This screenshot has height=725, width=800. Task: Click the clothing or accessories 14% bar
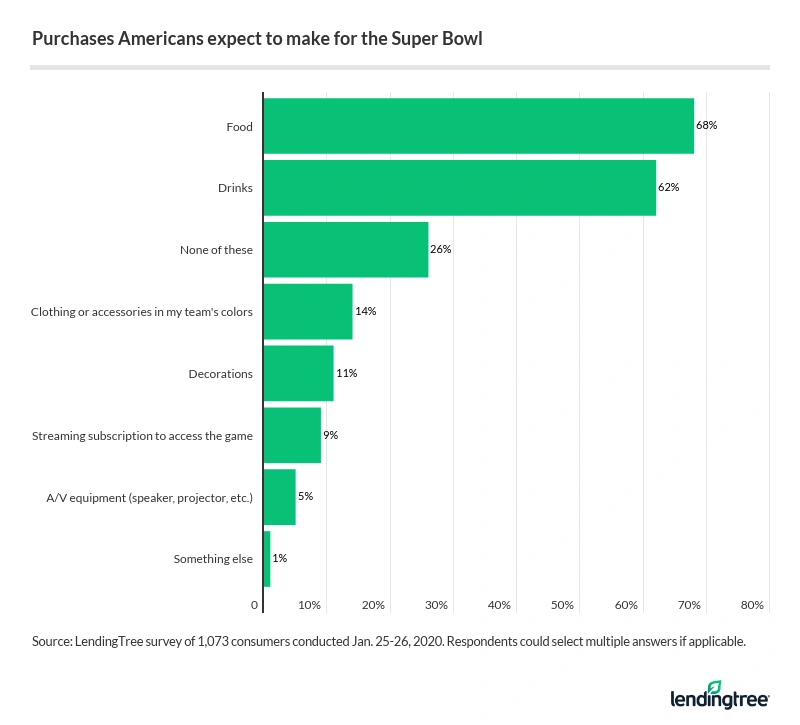click(308, 312)
